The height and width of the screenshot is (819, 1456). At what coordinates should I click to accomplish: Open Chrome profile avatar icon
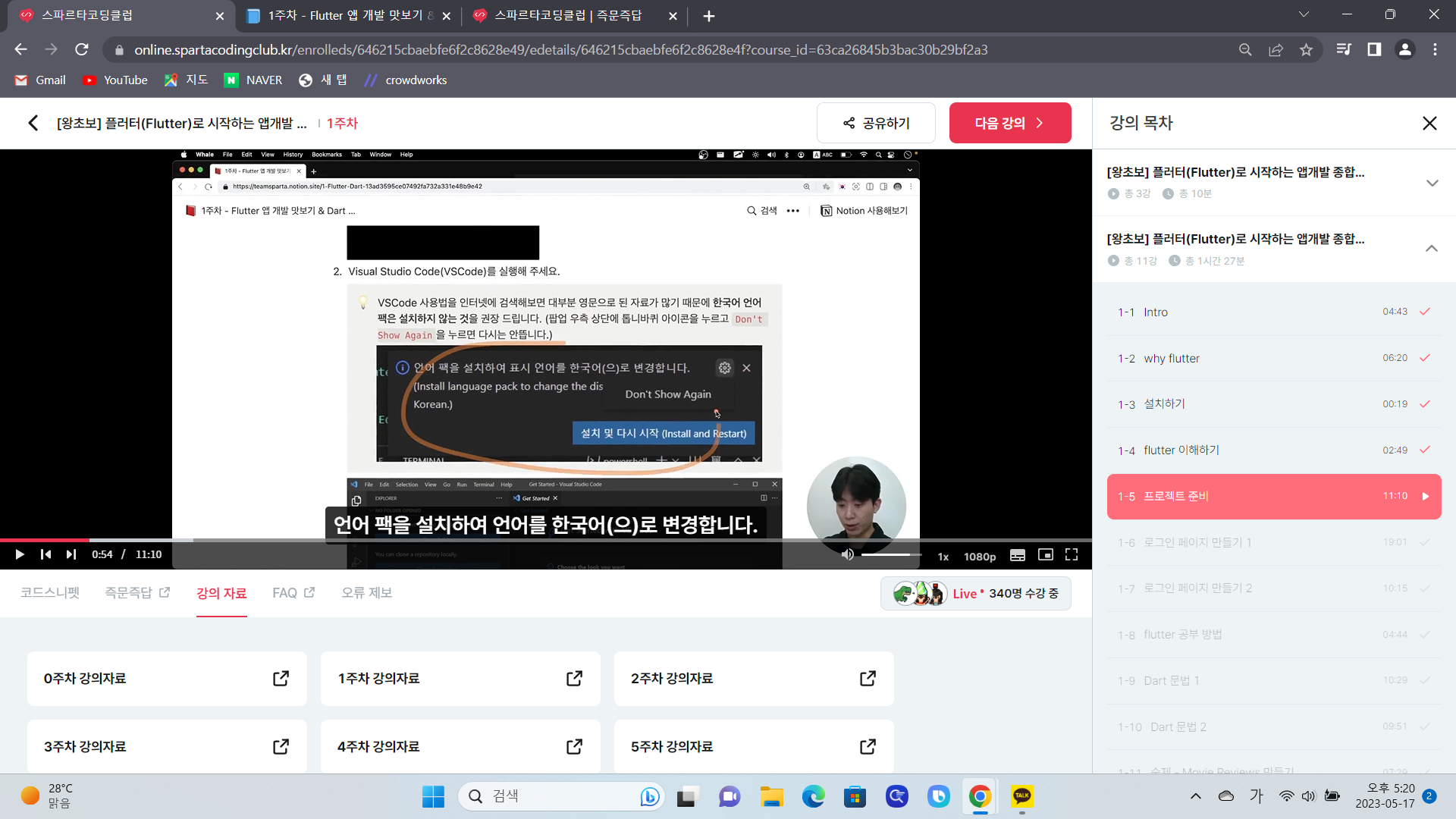coord(1404,49)
